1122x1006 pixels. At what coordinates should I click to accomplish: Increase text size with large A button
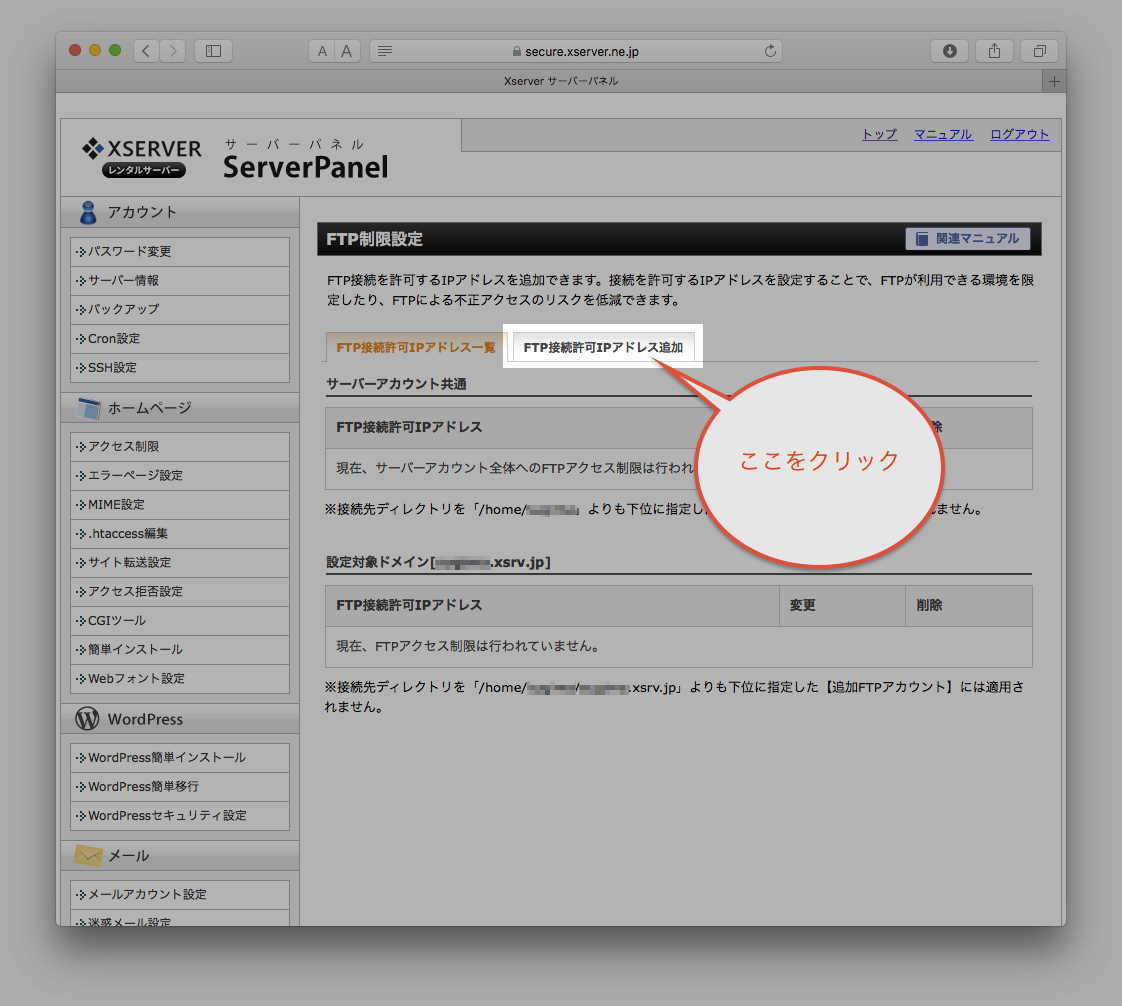pyautogui.click(x=347, y=51)
